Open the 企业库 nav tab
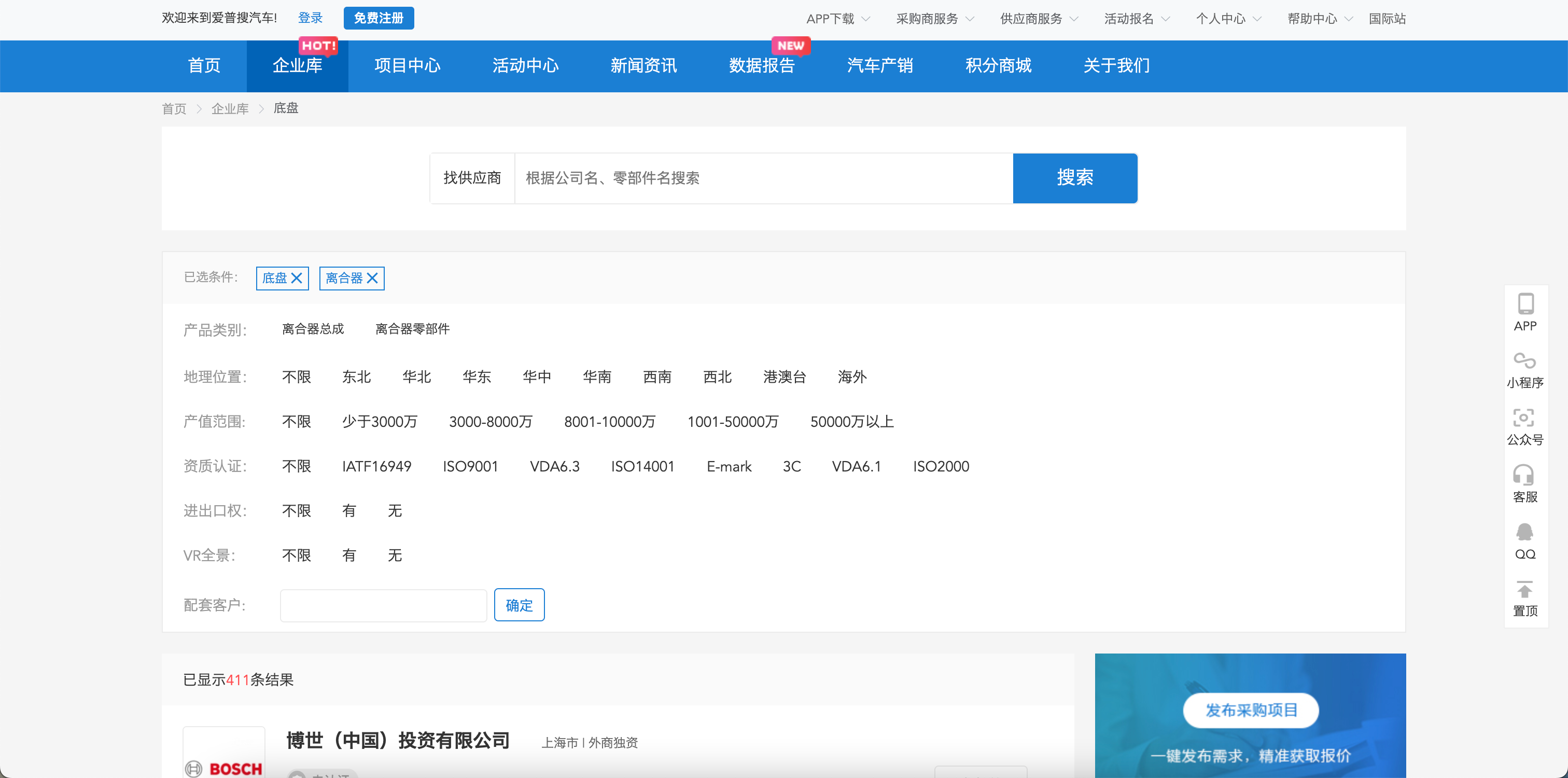 tap(297, 66)
